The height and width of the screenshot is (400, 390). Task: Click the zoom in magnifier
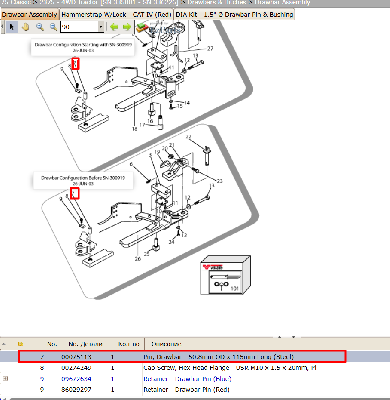pyautogui.click(x=40, y=27)
